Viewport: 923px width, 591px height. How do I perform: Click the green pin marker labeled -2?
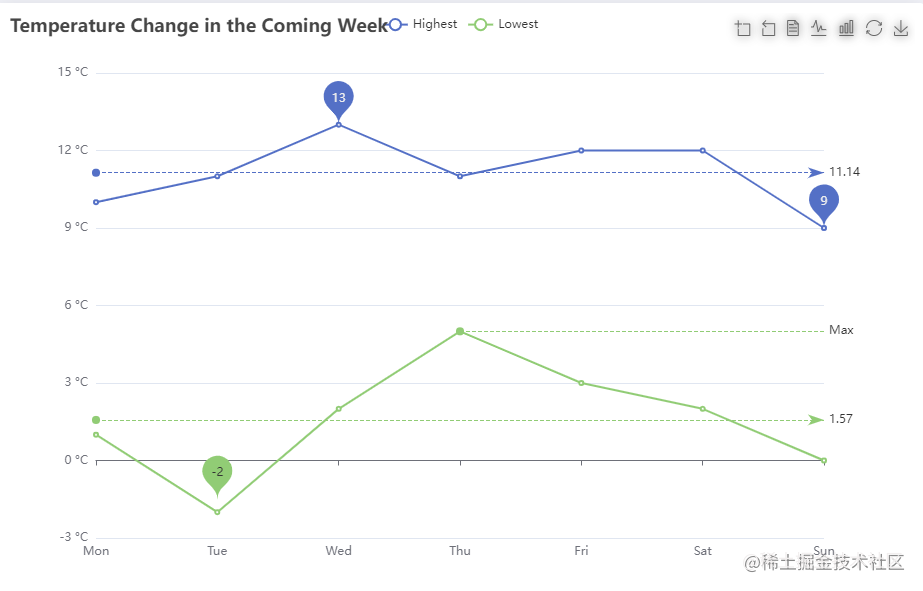coord(217,471)
